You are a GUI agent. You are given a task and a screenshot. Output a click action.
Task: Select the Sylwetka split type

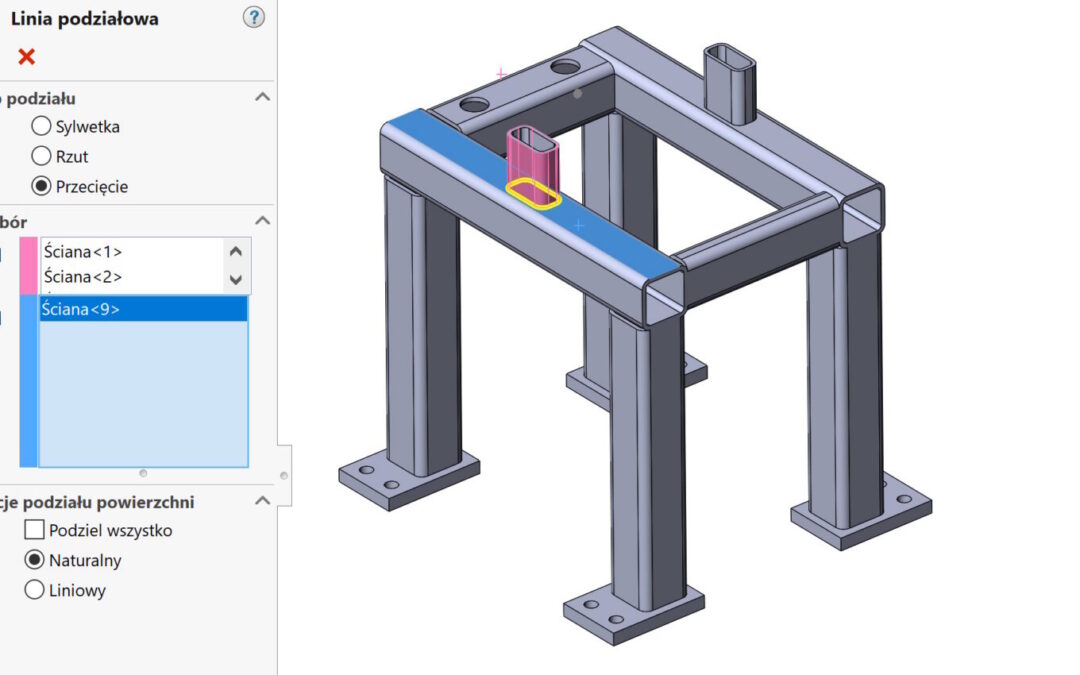[41, 126]
